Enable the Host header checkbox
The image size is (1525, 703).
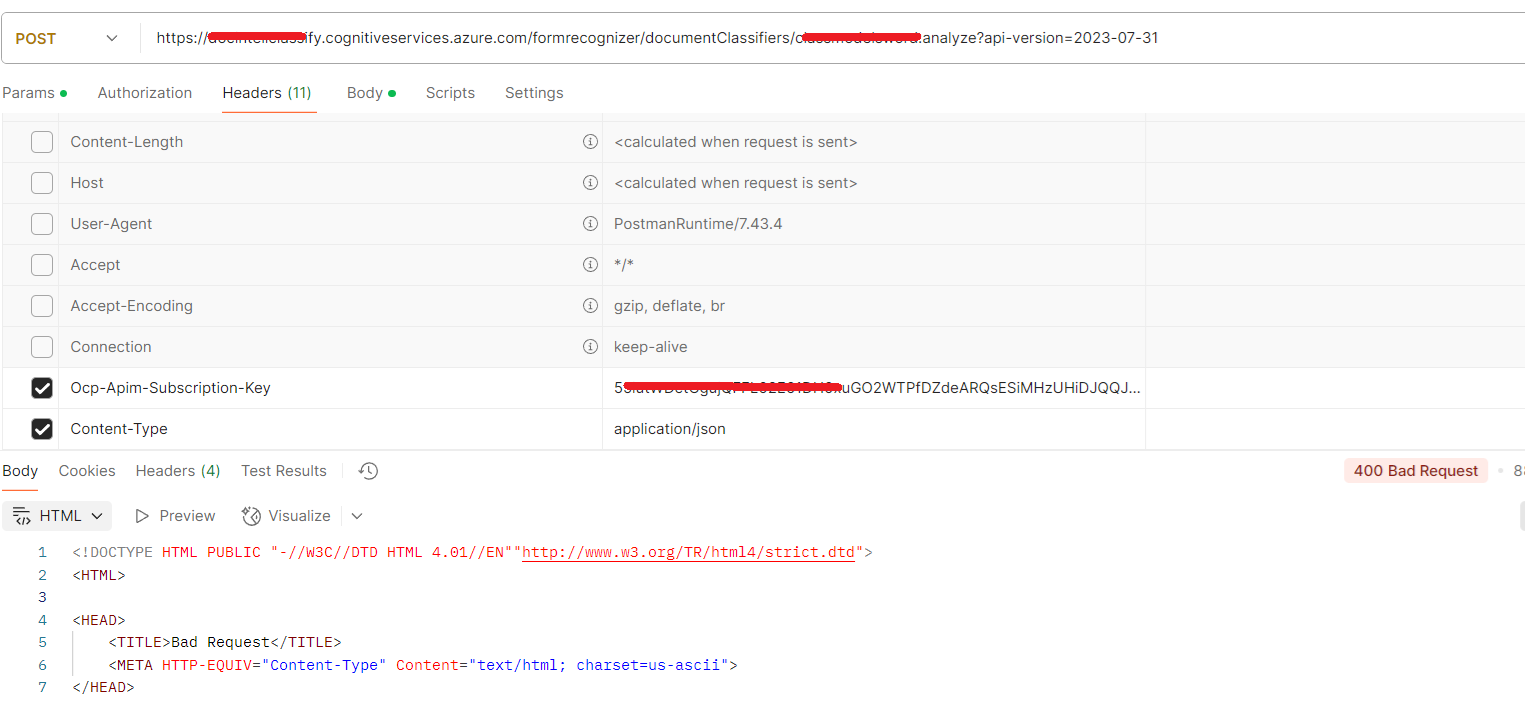coord(41,182)
